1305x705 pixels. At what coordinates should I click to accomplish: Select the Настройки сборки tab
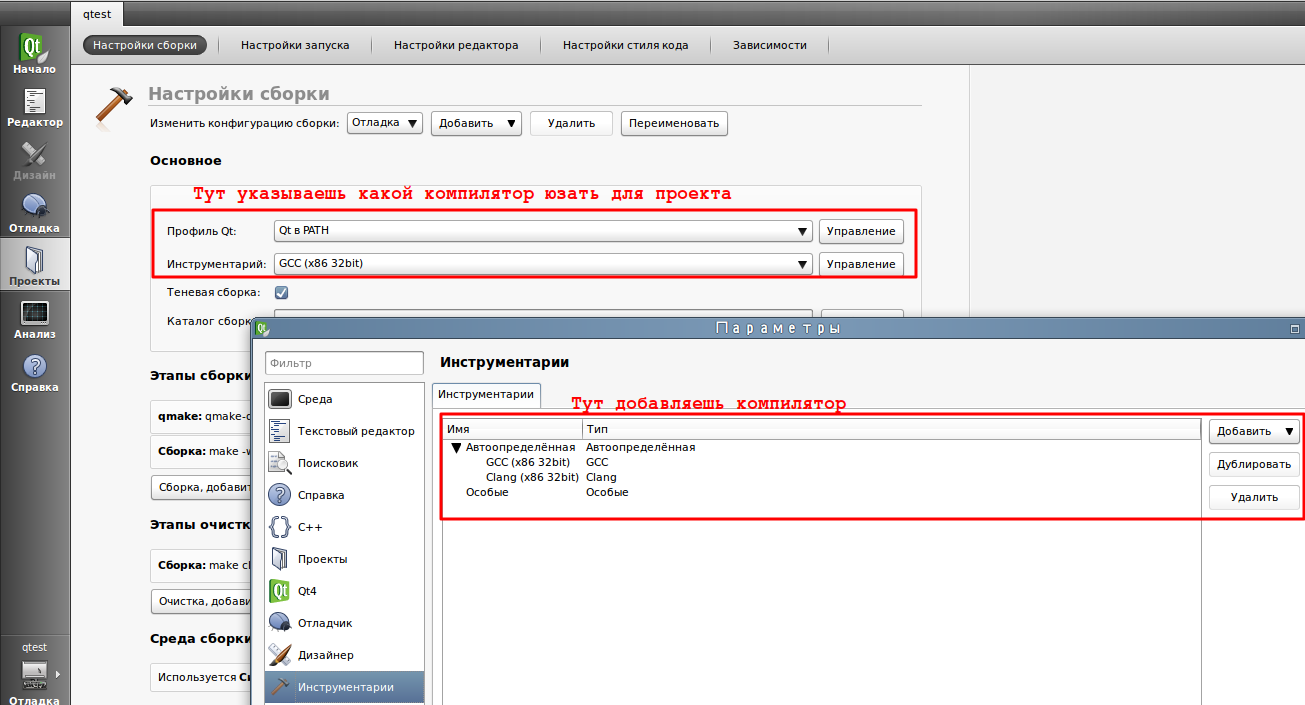pos(146,45)
